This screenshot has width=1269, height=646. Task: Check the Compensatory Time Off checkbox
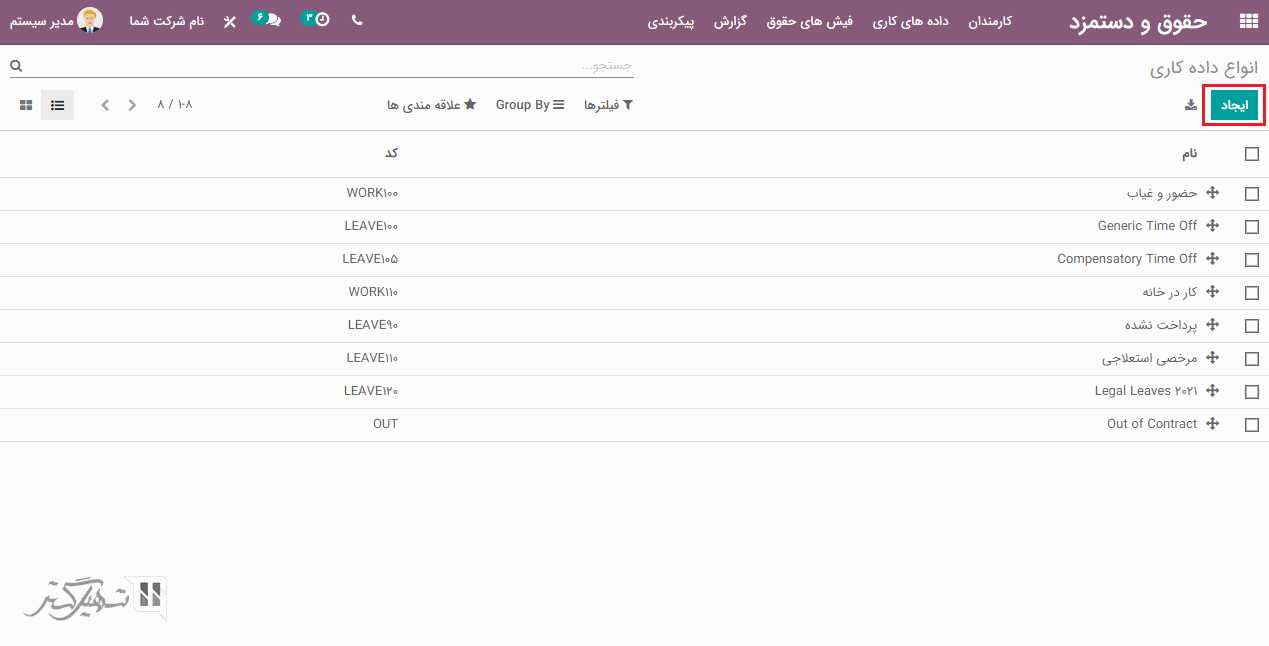click(1252, 260)
